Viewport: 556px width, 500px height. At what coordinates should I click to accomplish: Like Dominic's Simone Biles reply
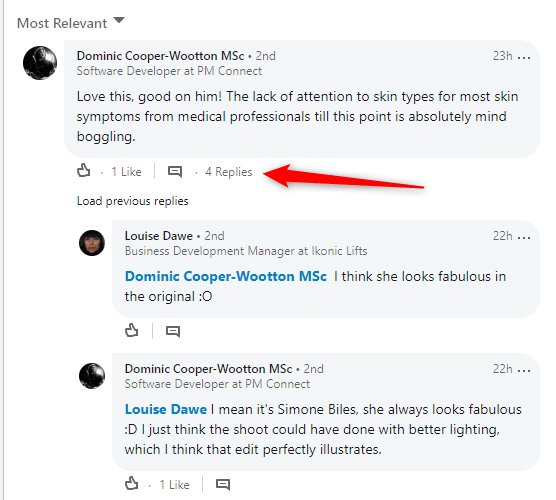coord(132,484)
